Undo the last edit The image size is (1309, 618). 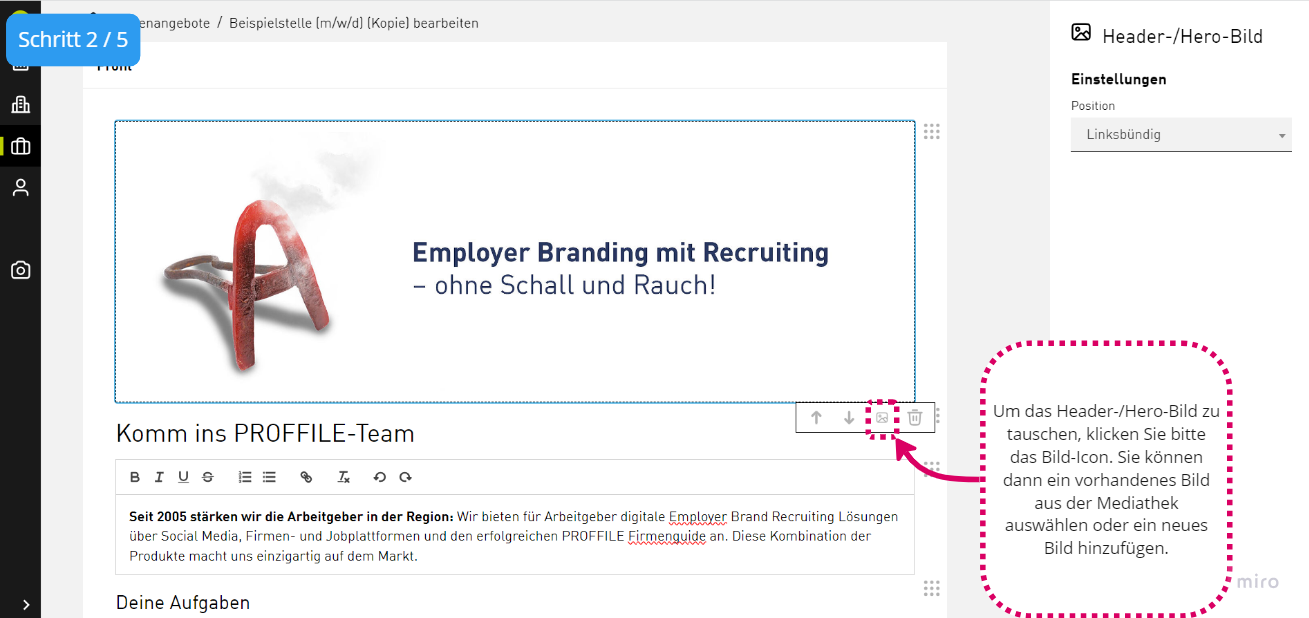coord(380,477)
